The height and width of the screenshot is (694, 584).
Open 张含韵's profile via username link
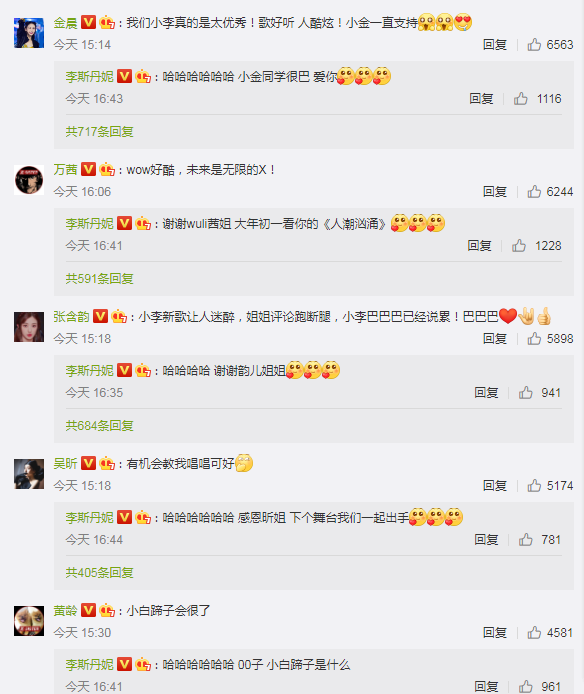[71, 316]
